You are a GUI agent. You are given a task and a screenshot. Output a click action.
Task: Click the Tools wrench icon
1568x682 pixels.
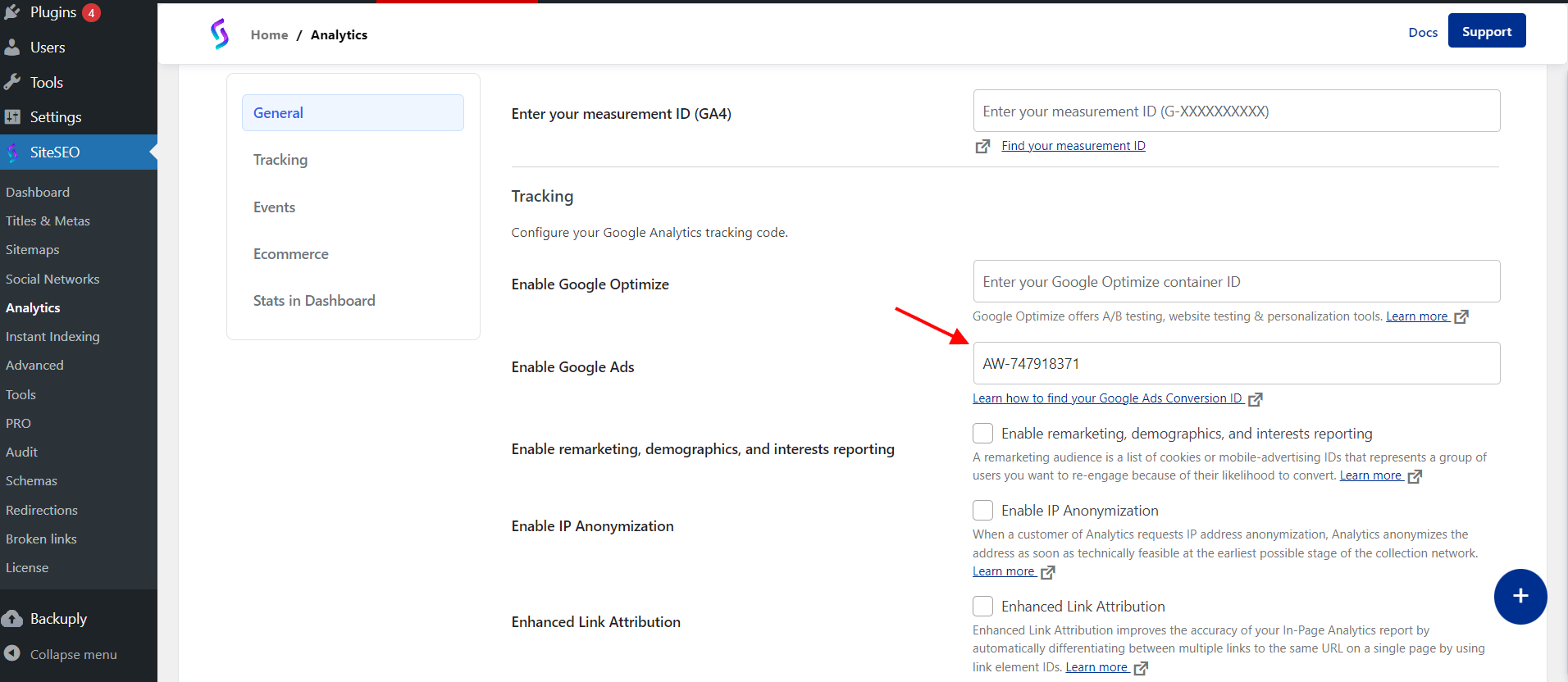[x=12, y=82]
